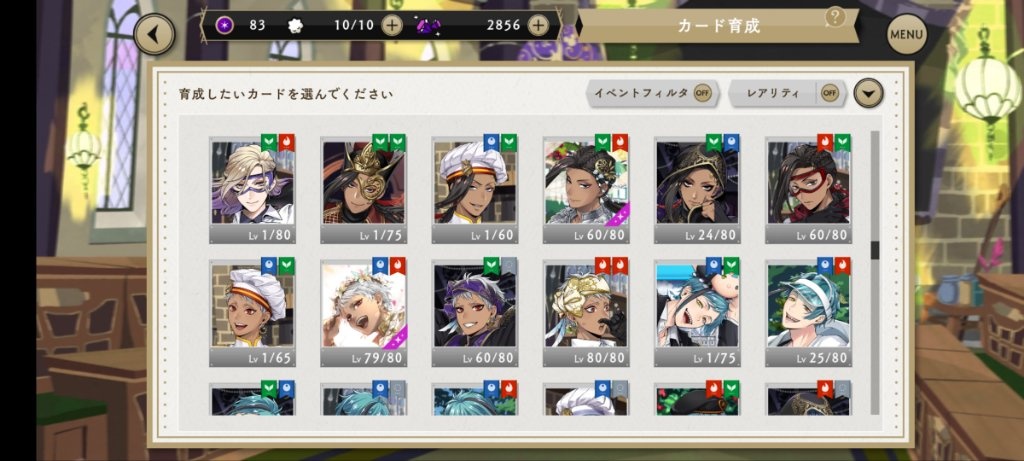Select the blond masked card Lv 1/80
Viewport: 1024px width, 461px height.
click(x=252, y=189)
